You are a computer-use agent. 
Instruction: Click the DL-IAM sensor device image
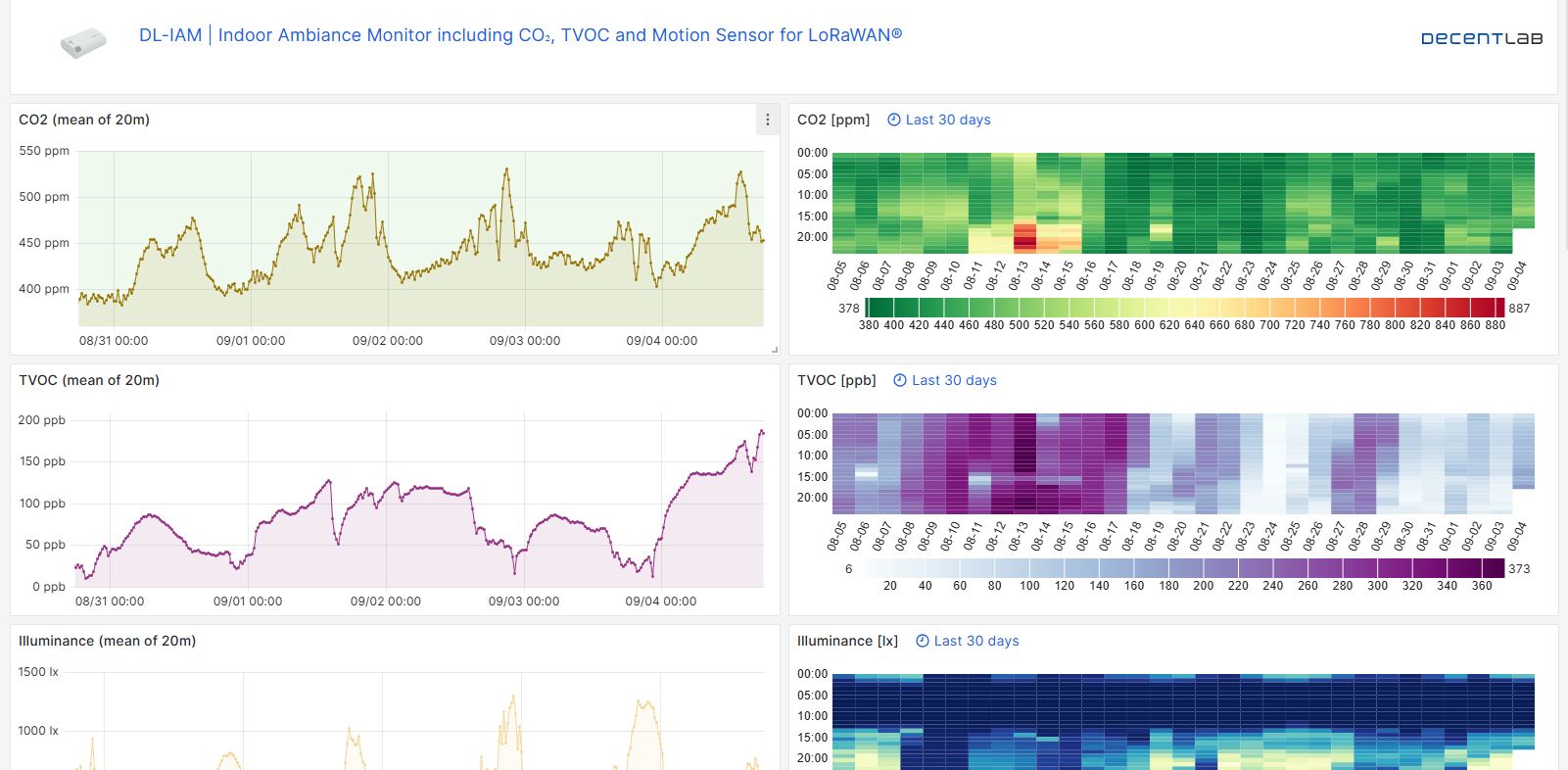(x=83, y=43)
